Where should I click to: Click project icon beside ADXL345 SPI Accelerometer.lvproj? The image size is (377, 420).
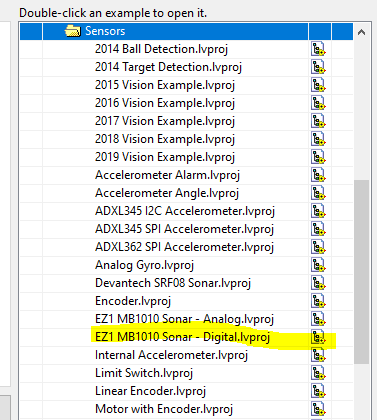318,229
